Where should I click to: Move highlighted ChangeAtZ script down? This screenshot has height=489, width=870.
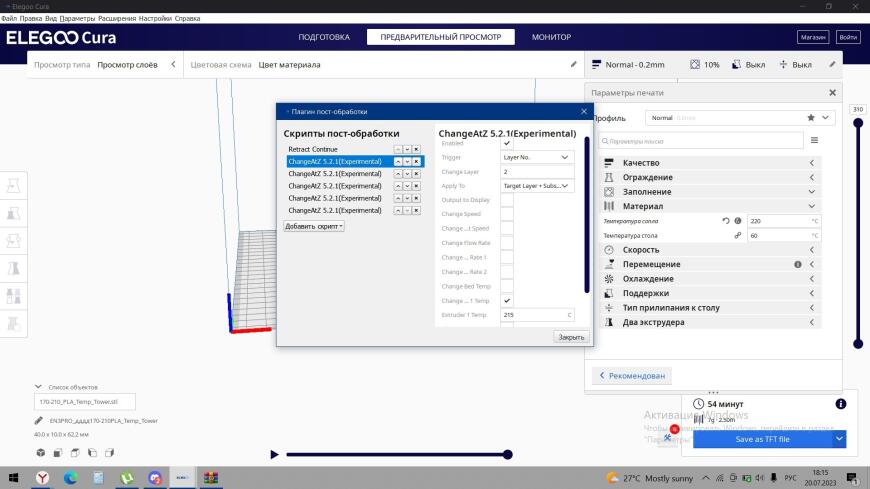point(407,162)
